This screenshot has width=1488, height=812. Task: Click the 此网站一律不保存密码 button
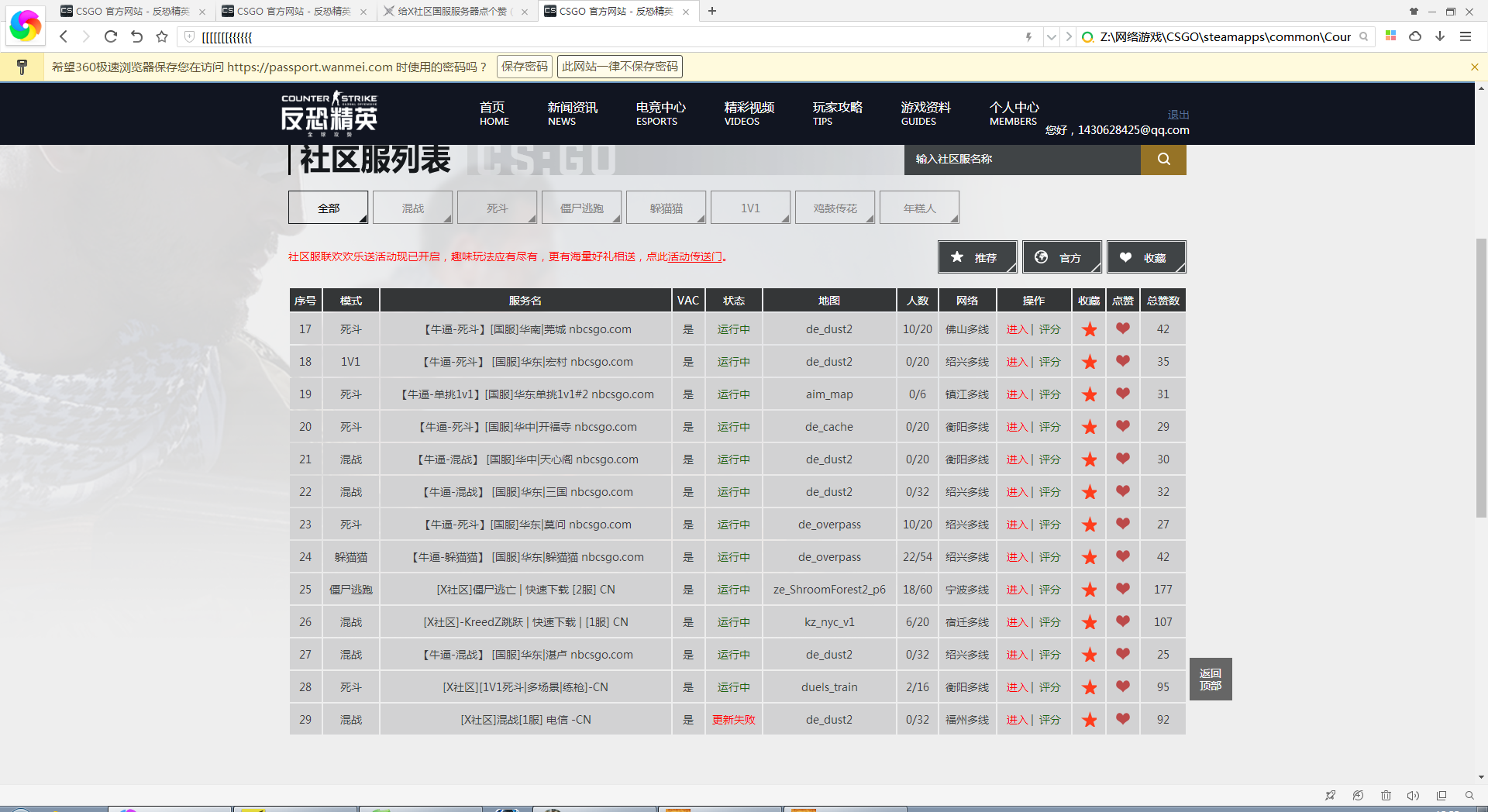tap(619, 66)
